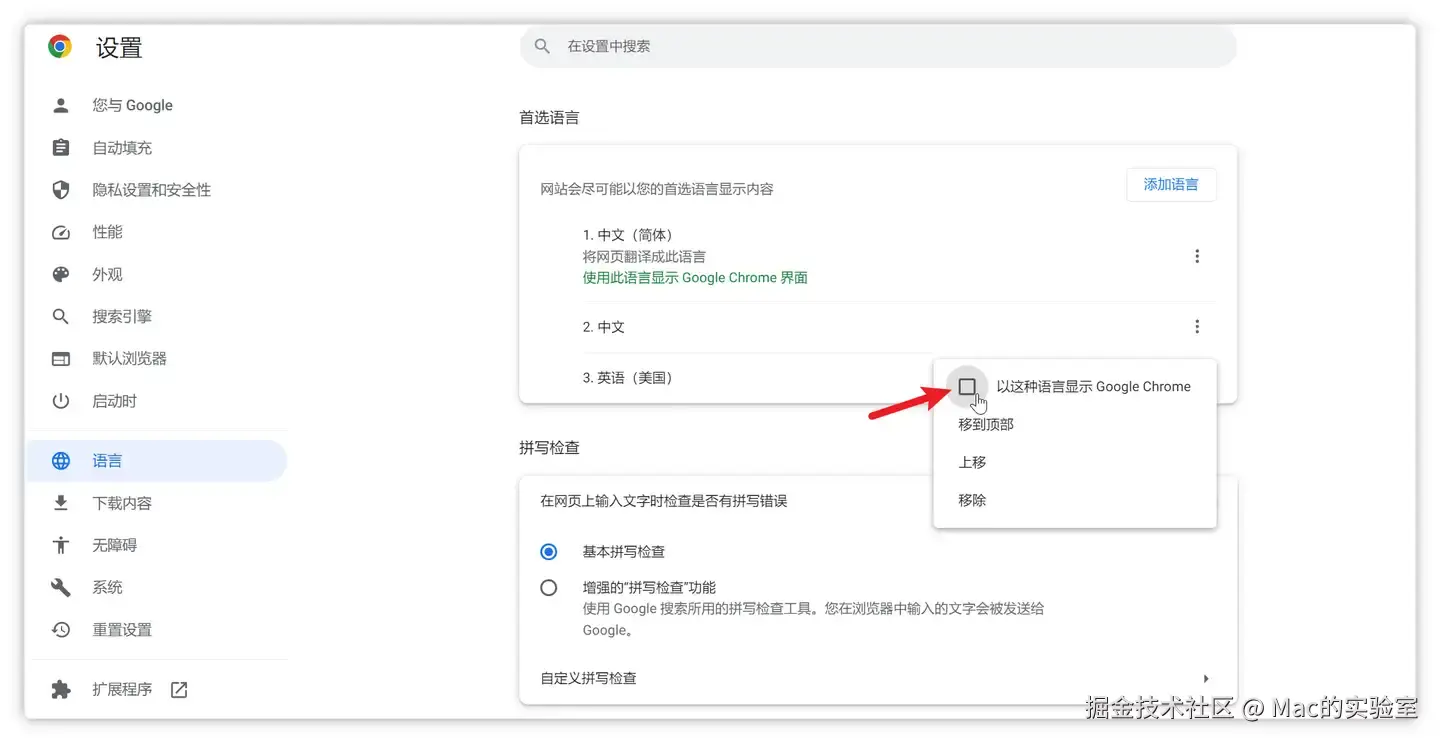Click the power icon for 启动时
This screenshot has height=743, width=1440.
coord(61,401)
